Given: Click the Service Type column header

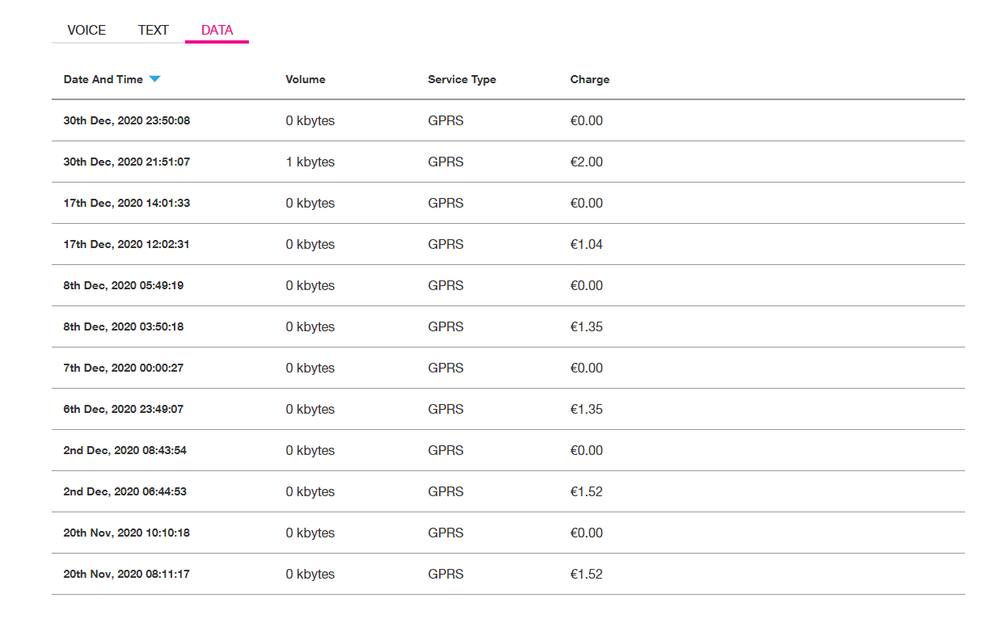Looking at the screenshot, I should [461, 79].
